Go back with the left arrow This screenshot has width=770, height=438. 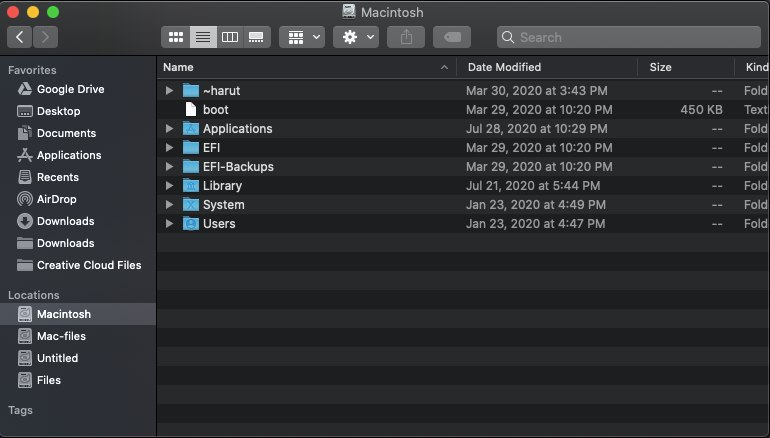pyautogui.click(x=20, y=37)
